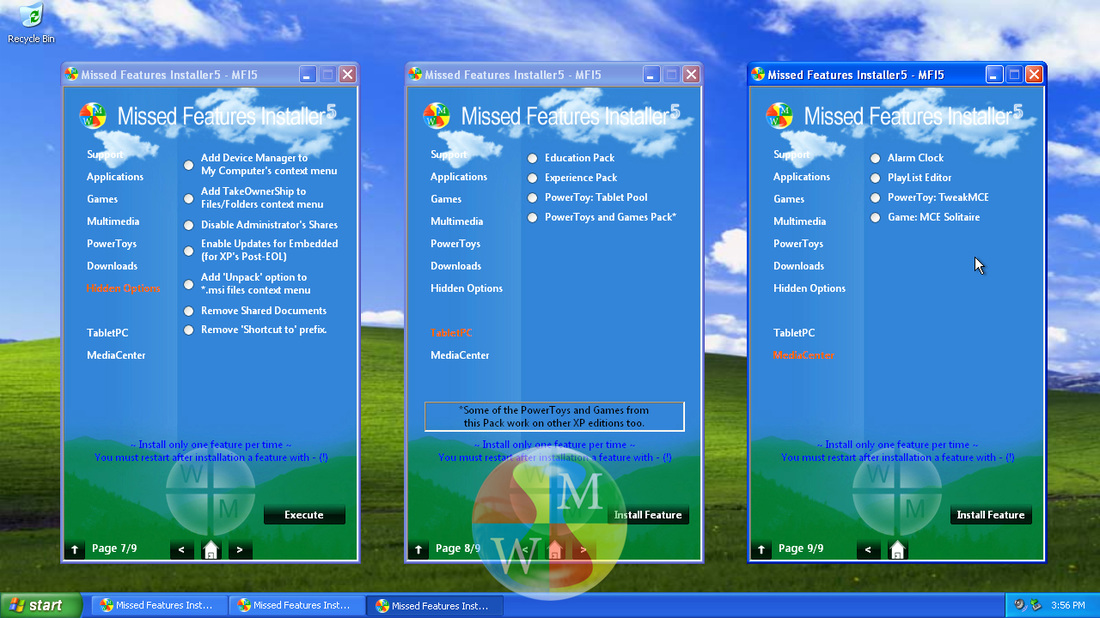
Task: Click the up arrow beside Page 7/9
Action: coord(74,549)
